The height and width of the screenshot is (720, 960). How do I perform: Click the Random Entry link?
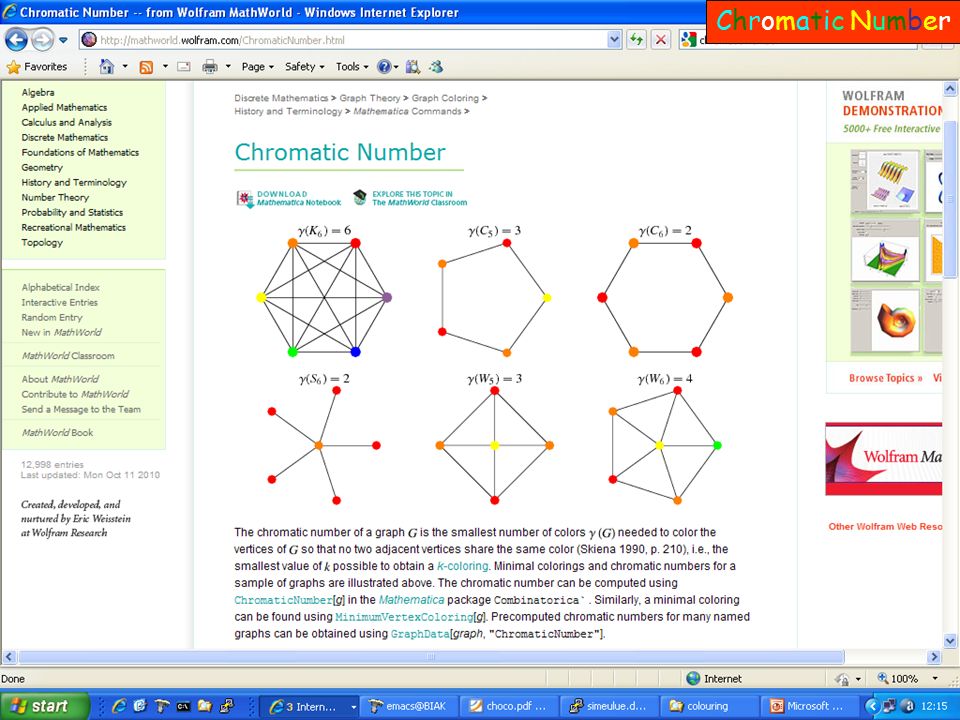tap(52, 317)
